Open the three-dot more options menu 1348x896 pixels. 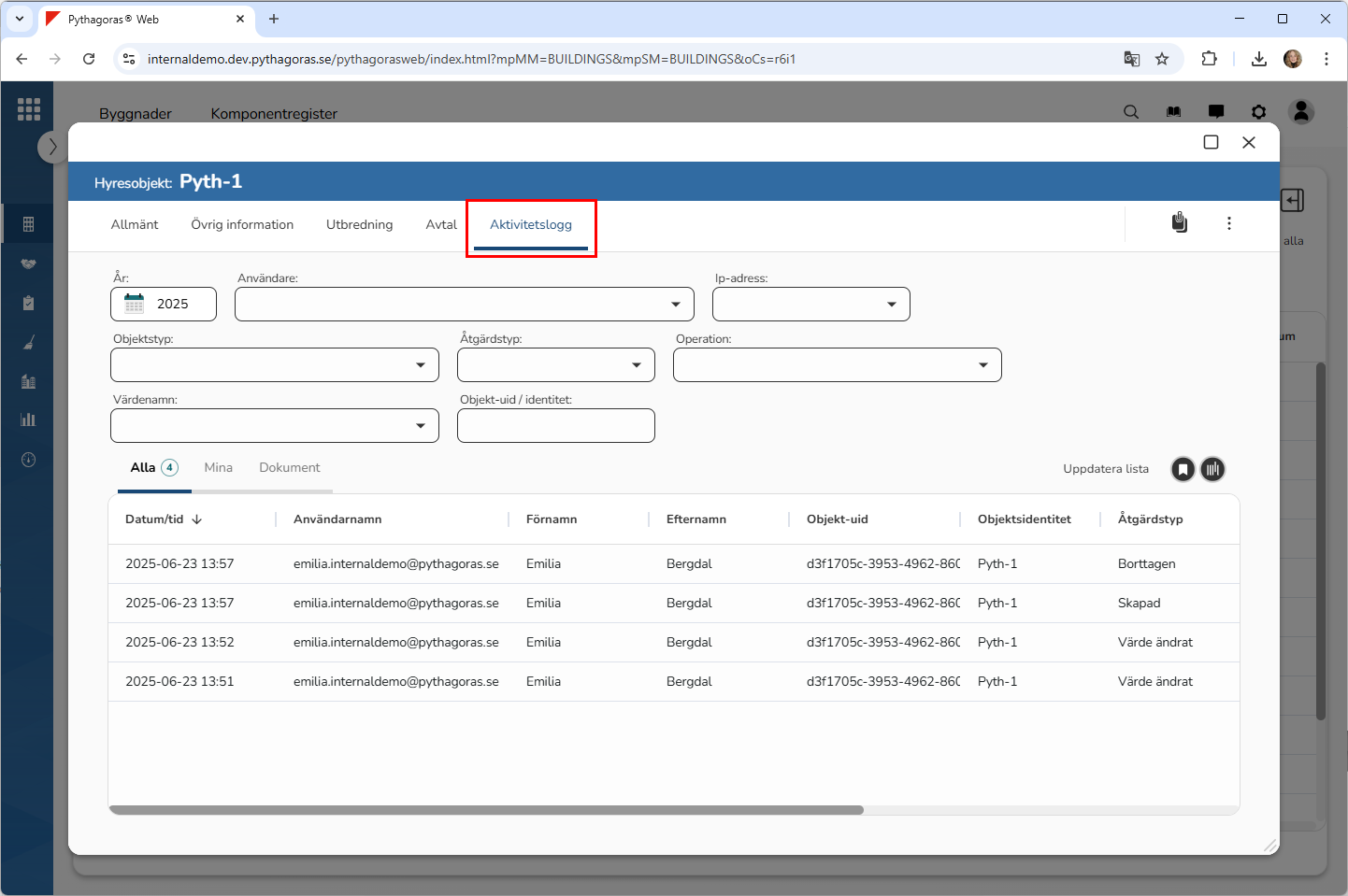[1228, 223]
